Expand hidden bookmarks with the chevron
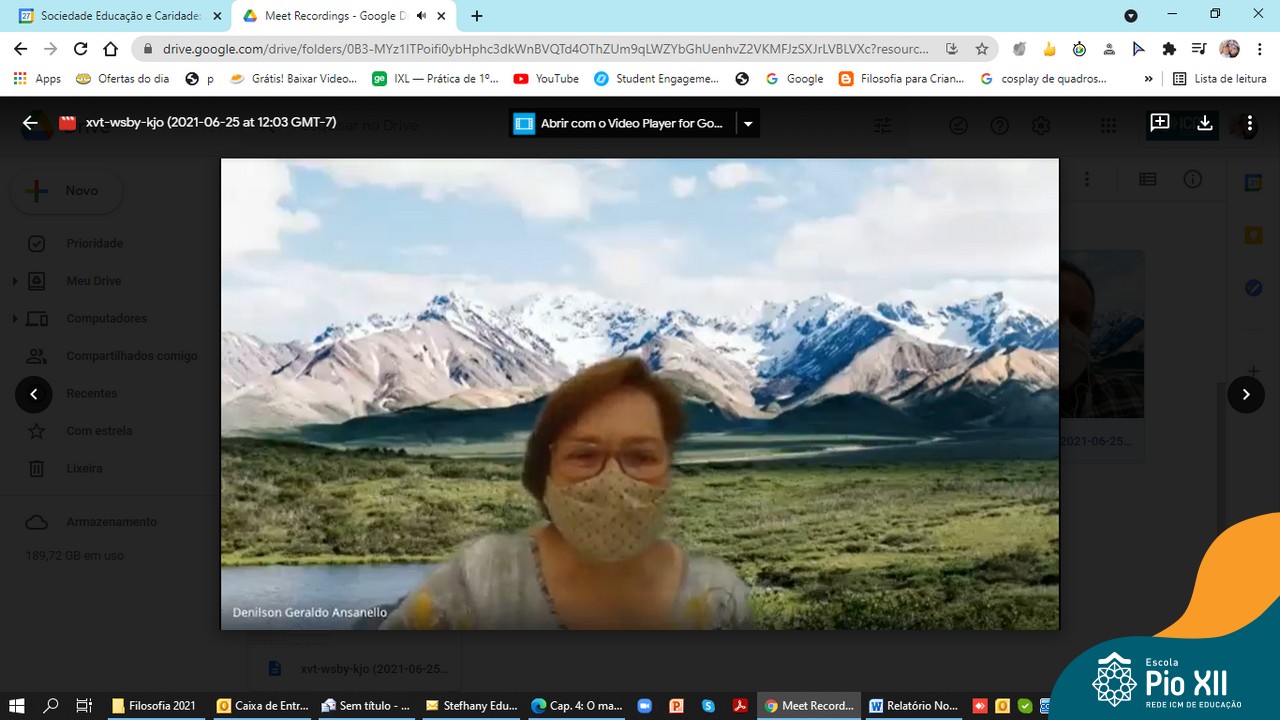Viewport: 1280px width, 720px height. point(1148,79)
